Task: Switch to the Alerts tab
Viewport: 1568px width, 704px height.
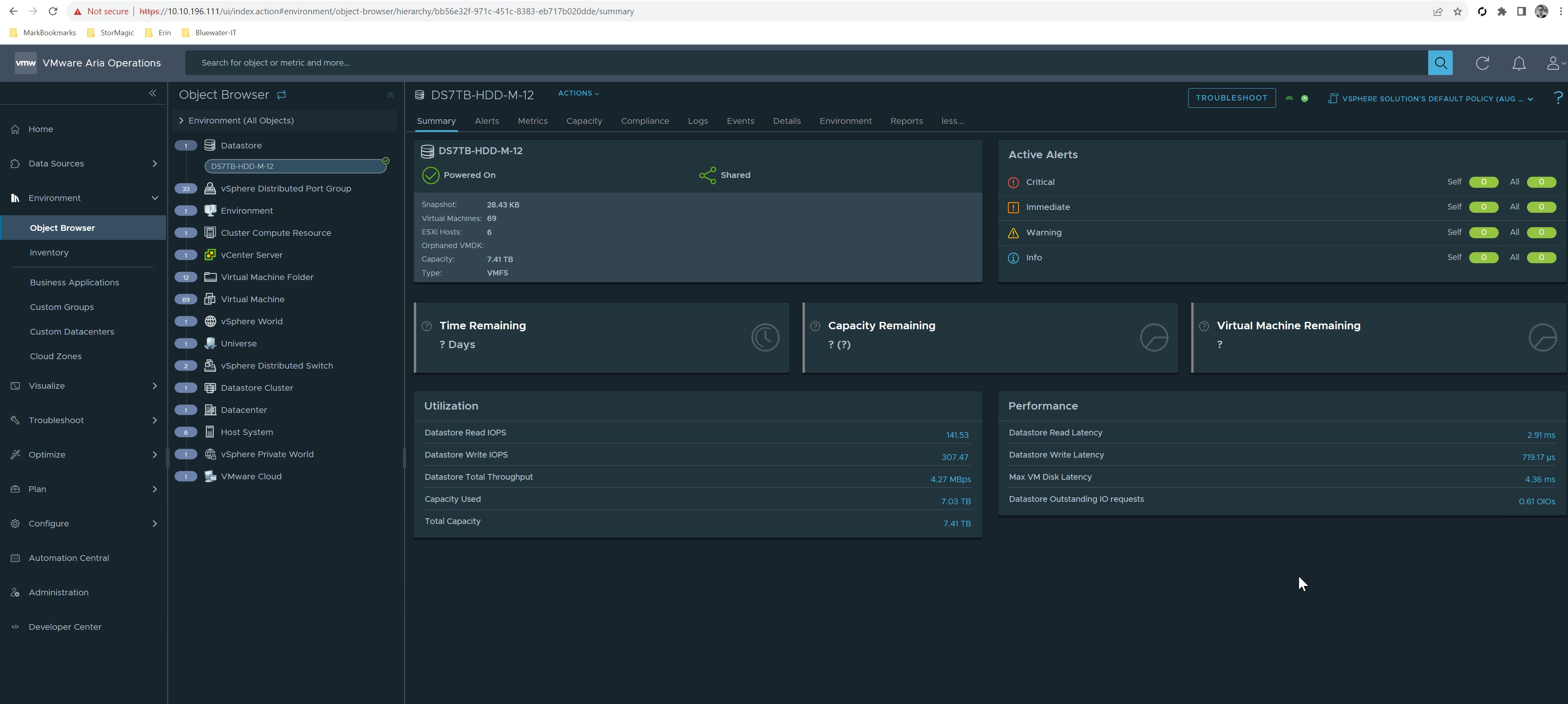Action: tap(486, 121)
